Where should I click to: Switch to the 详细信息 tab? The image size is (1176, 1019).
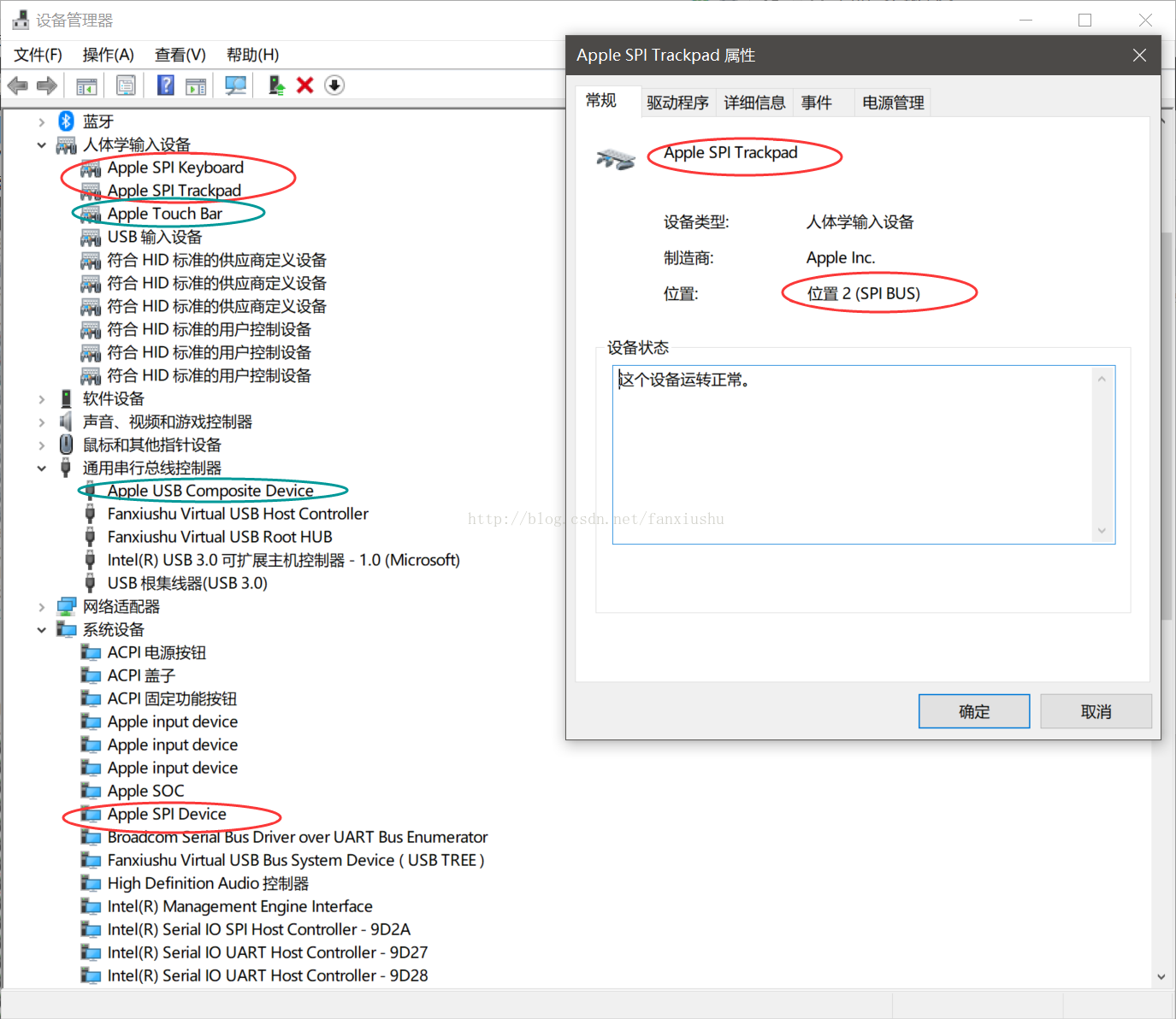pos(754,103)
